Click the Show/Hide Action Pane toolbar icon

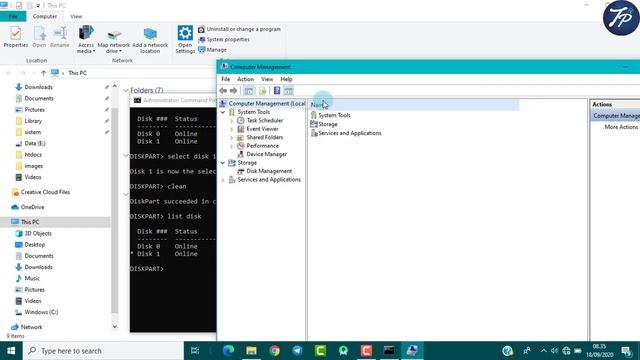coord(289,91)
